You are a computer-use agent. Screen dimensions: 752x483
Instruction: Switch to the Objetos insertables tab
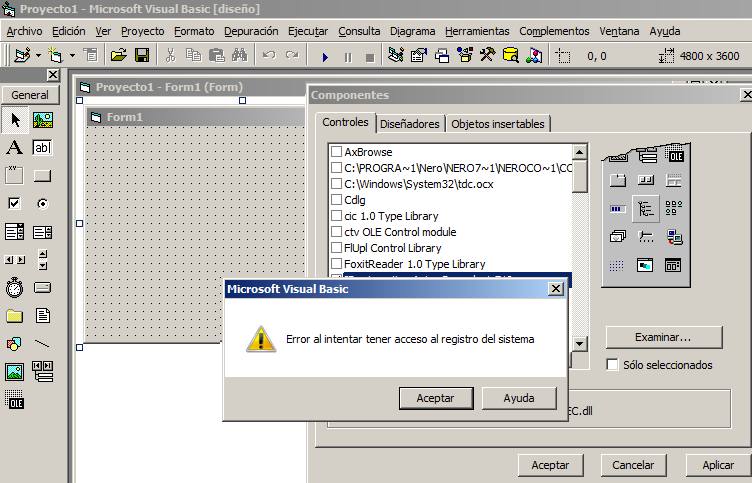pos(498,124)
